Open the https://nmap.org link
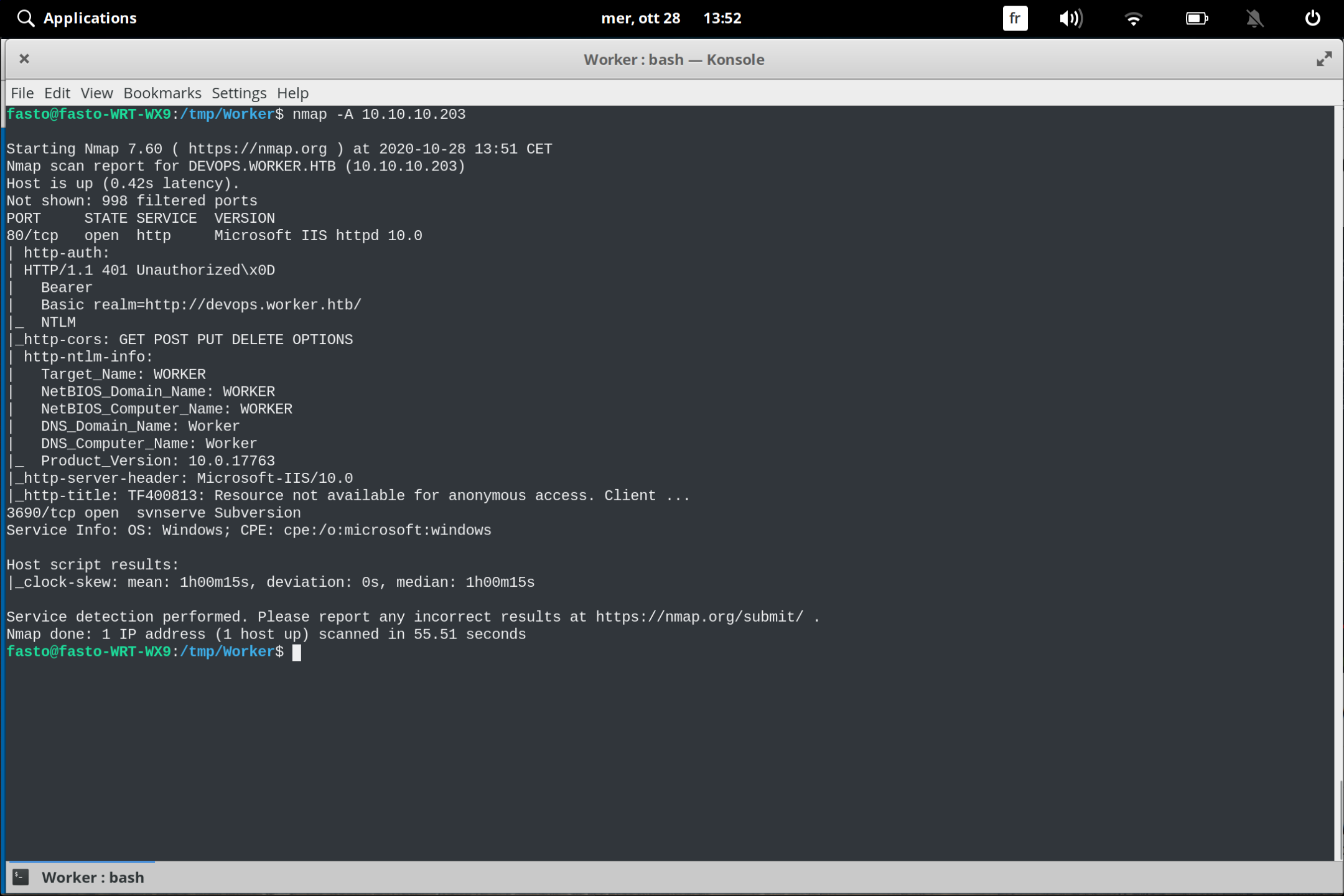Viewport: 1344px width, 896px height. tap(259, 148)
